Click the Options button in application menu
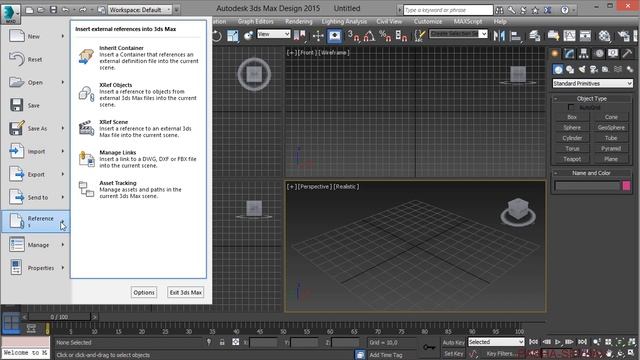 (x=144, y=293)
